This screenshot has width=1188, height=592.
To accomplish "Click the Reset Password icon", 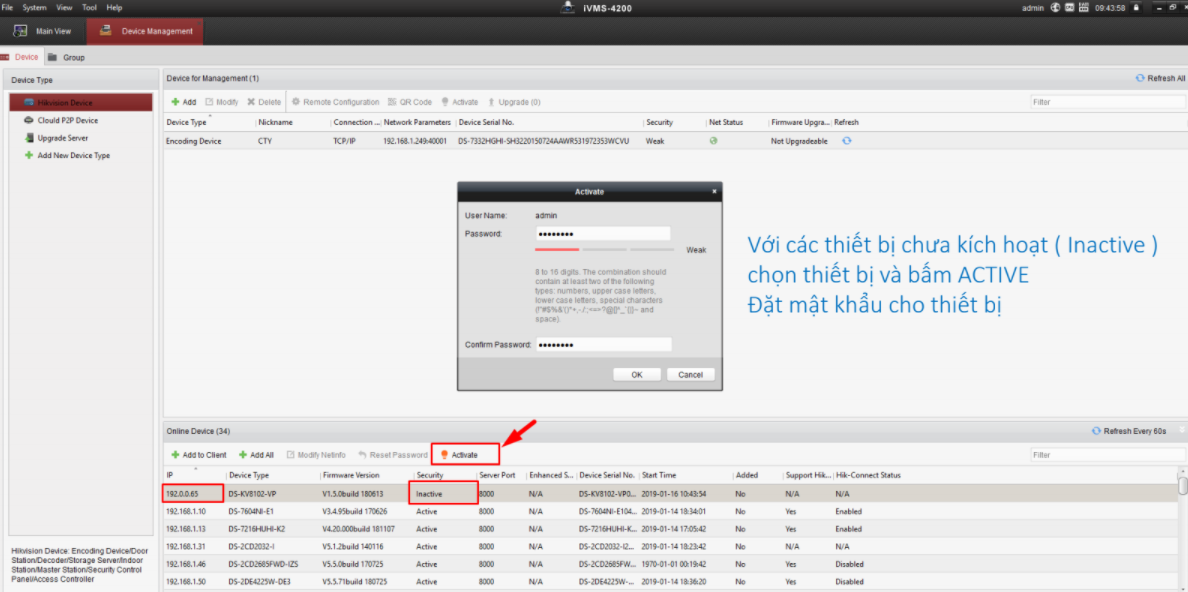I will pos(392,453).
